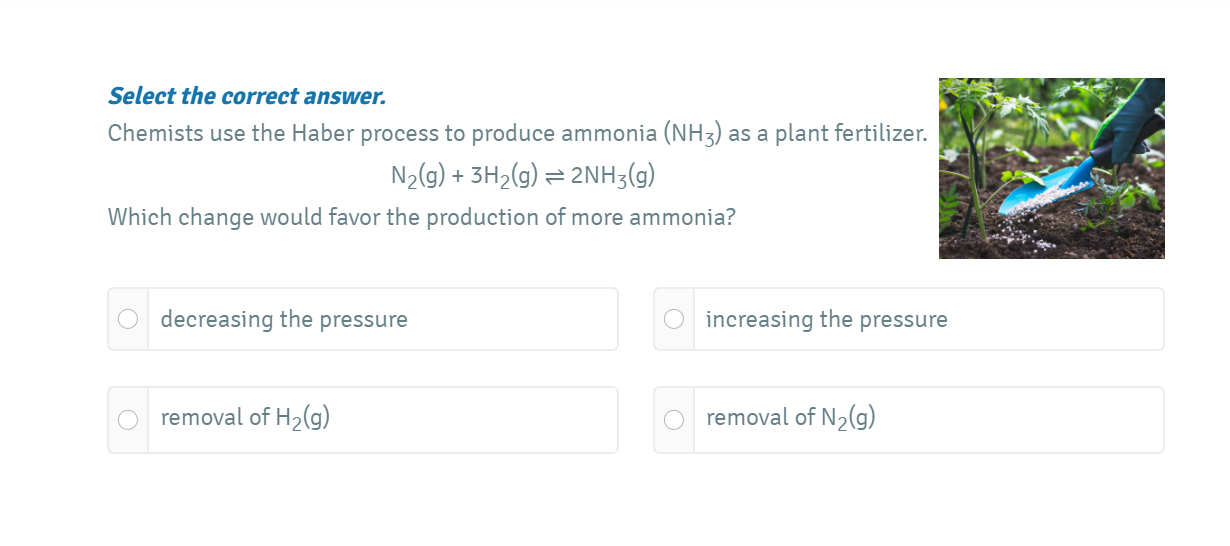Click the "decreasing the pressure" answer text
Screen dimensions: 1230x546
point(284,319)
